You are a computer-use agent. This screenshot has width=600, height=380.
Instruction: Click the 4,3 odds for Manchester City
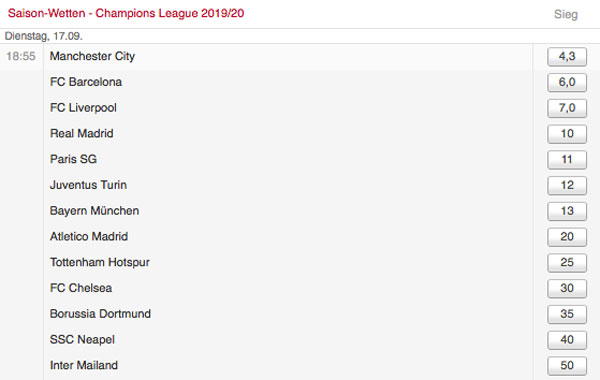coord(567,57)
